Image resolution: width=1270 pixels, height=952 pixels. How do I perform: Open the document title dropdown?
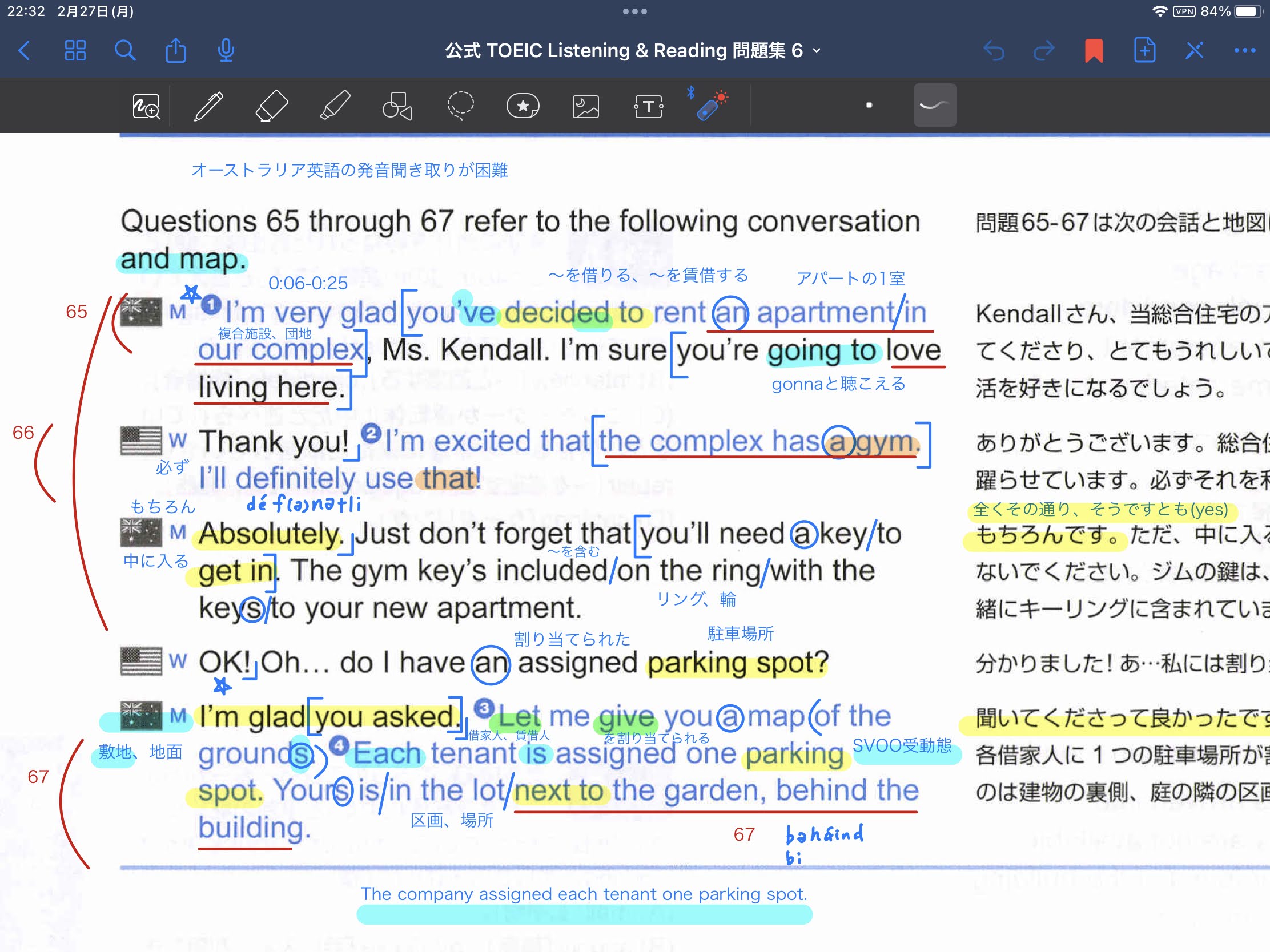coord(632,50)
